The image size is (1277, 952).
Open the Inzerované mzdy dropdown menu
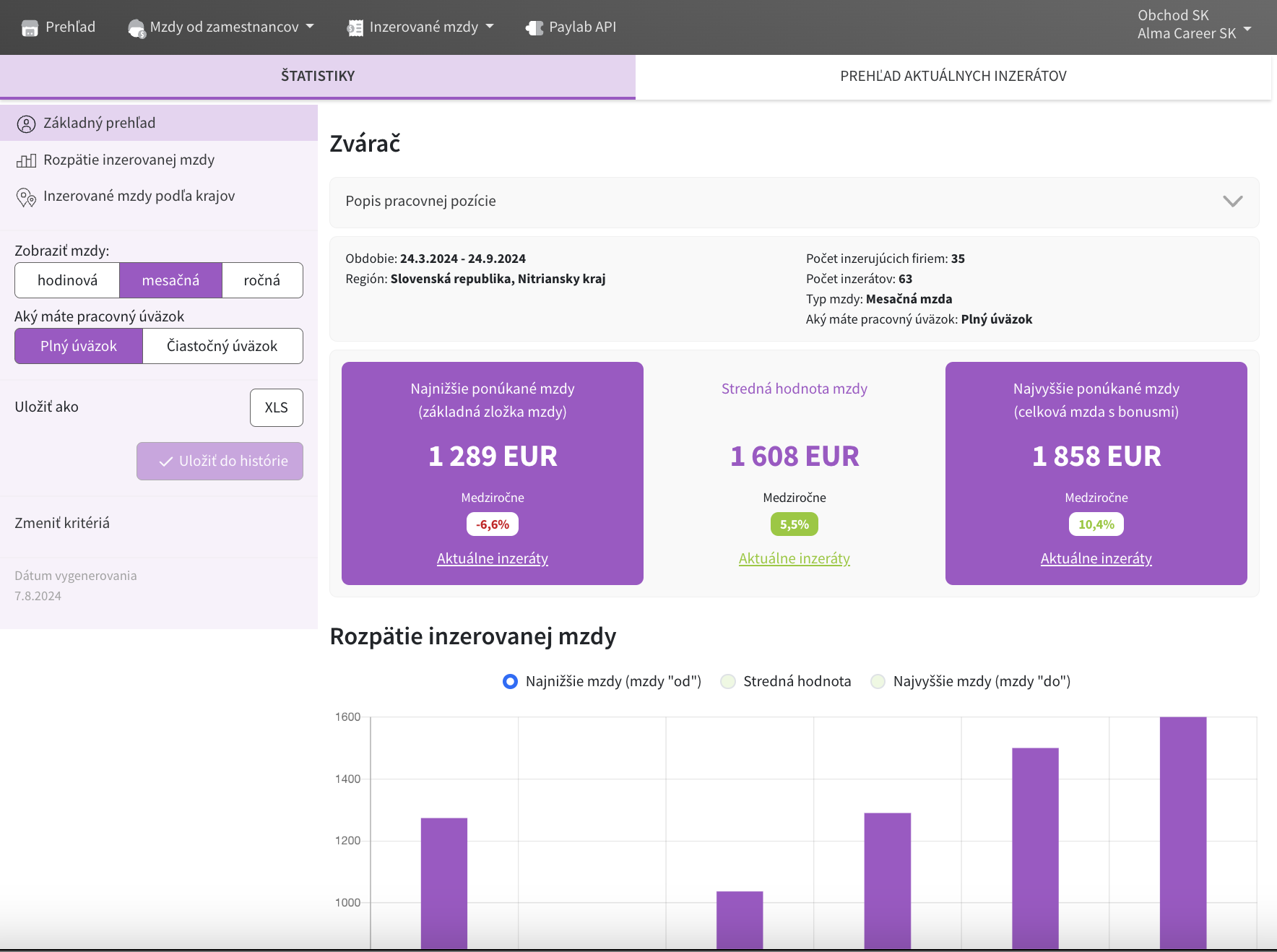tap(420, 27)
